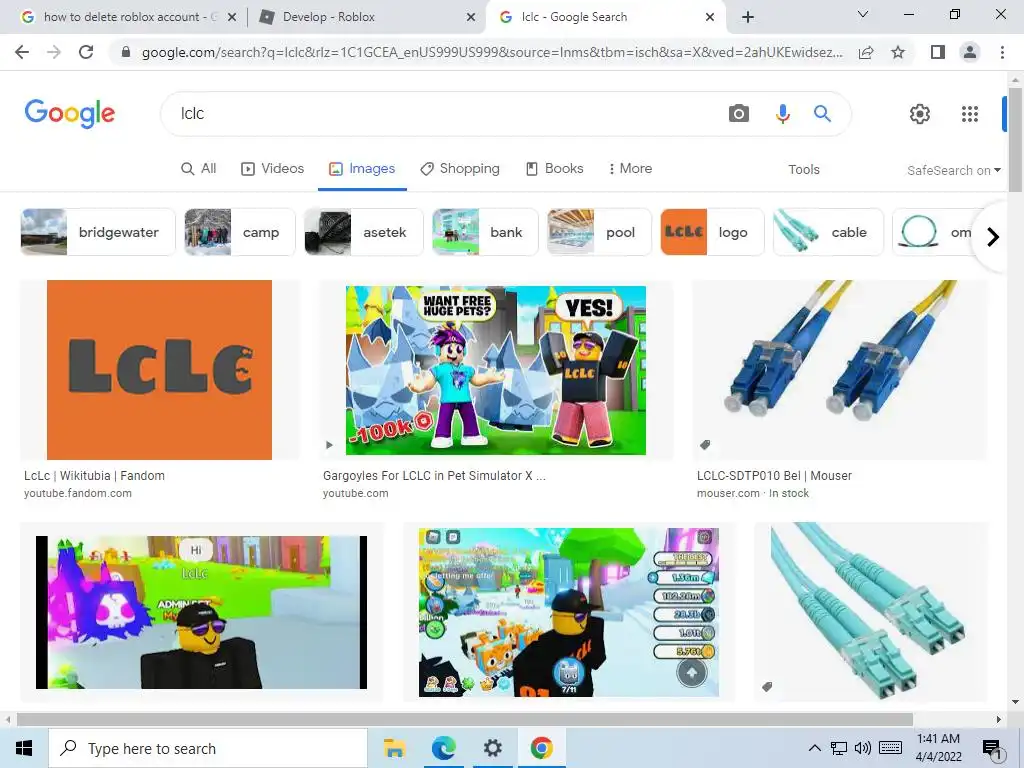Open a new tab with the plus button
The height and width of the screenshot is (768, 1024).
[748, 17]
